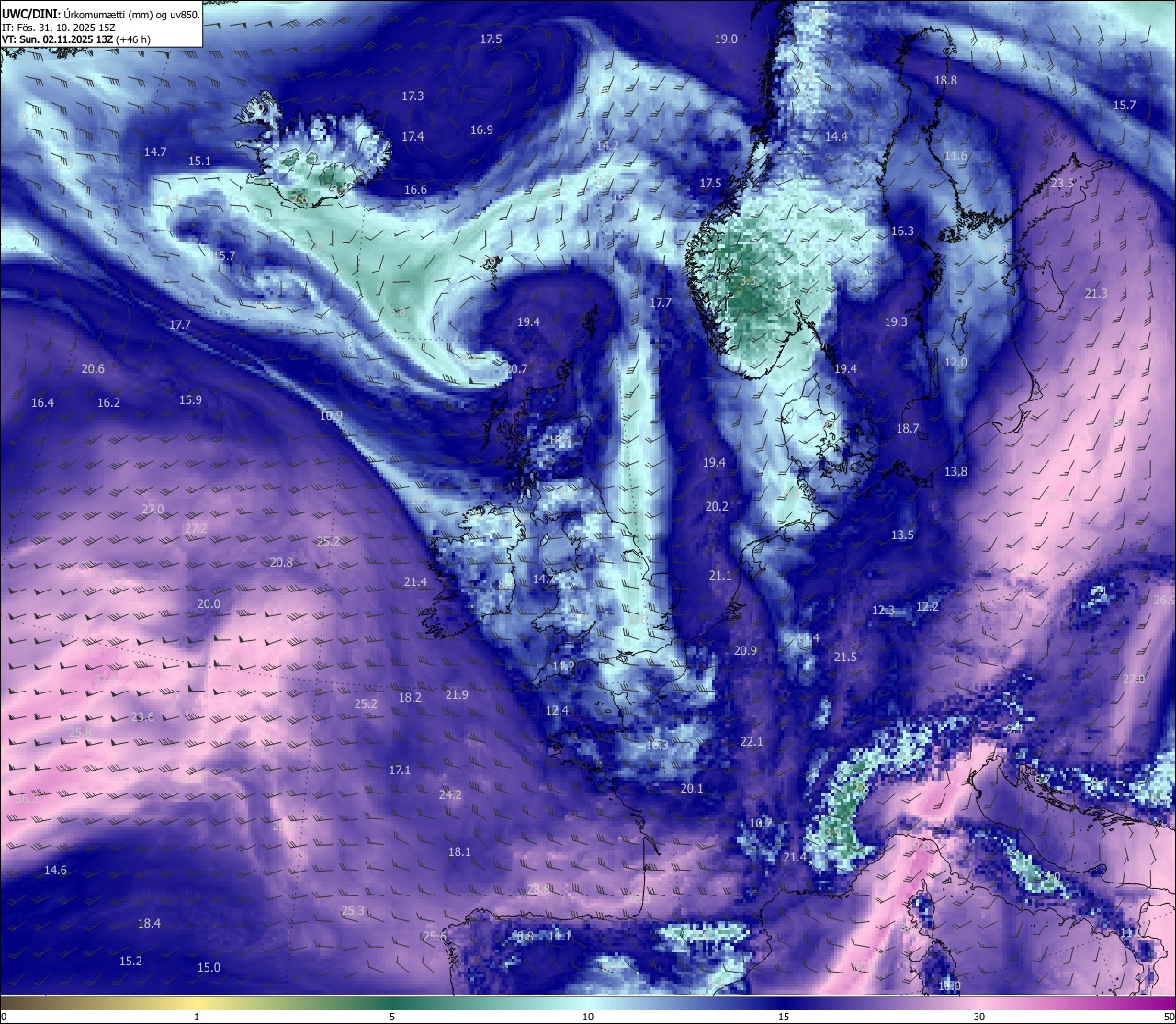Screen dimensions: 1176x1024
Task: Click the 20.9 value on the map
Action: [x=745, y=650]
